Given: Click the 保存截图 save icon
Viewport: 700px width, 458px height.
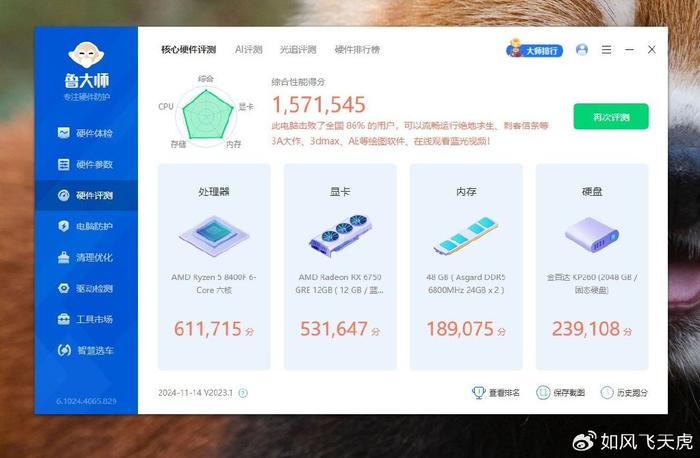Looking at the screenshot, I should pos(543,392).
